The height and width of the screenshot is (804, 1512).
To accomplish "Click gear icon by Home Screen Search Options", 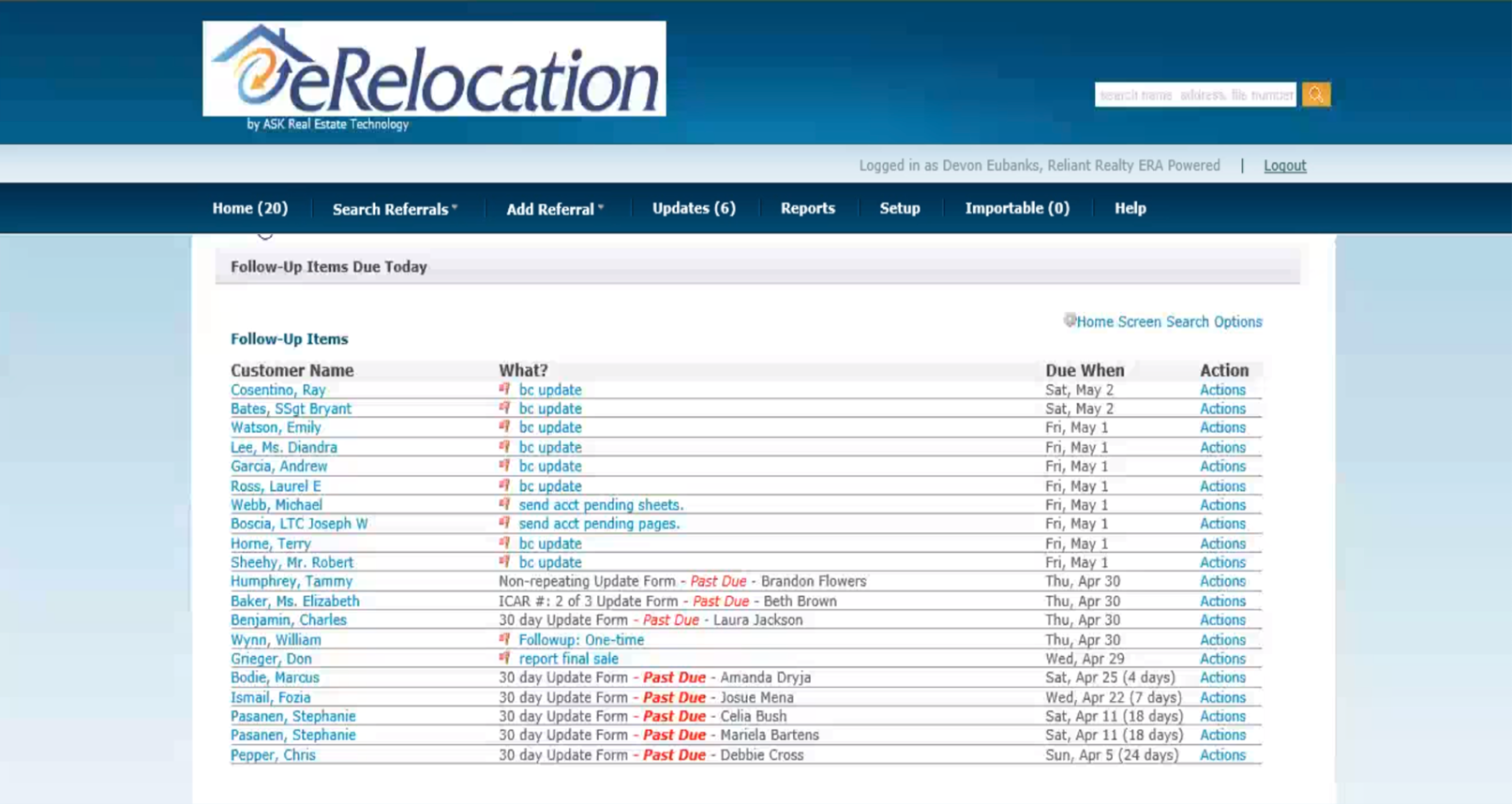I will (1069, 320).
